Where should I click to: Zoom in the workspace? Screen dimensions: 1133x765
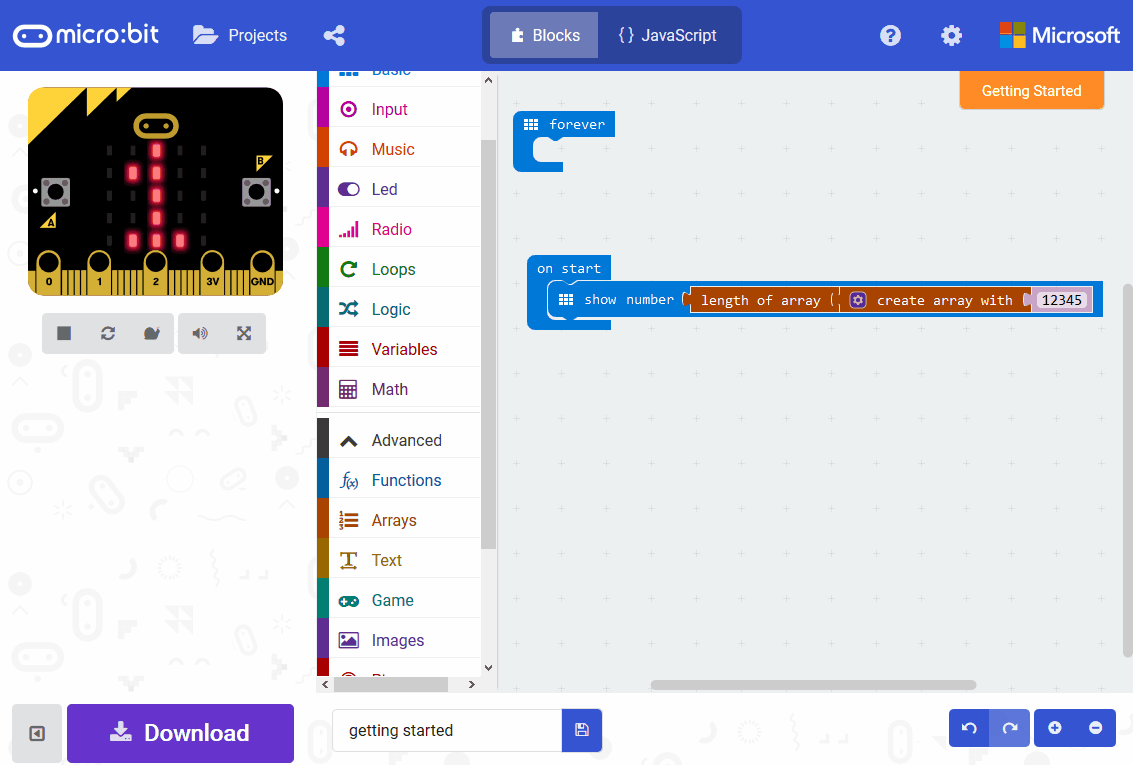point(1055,728)
